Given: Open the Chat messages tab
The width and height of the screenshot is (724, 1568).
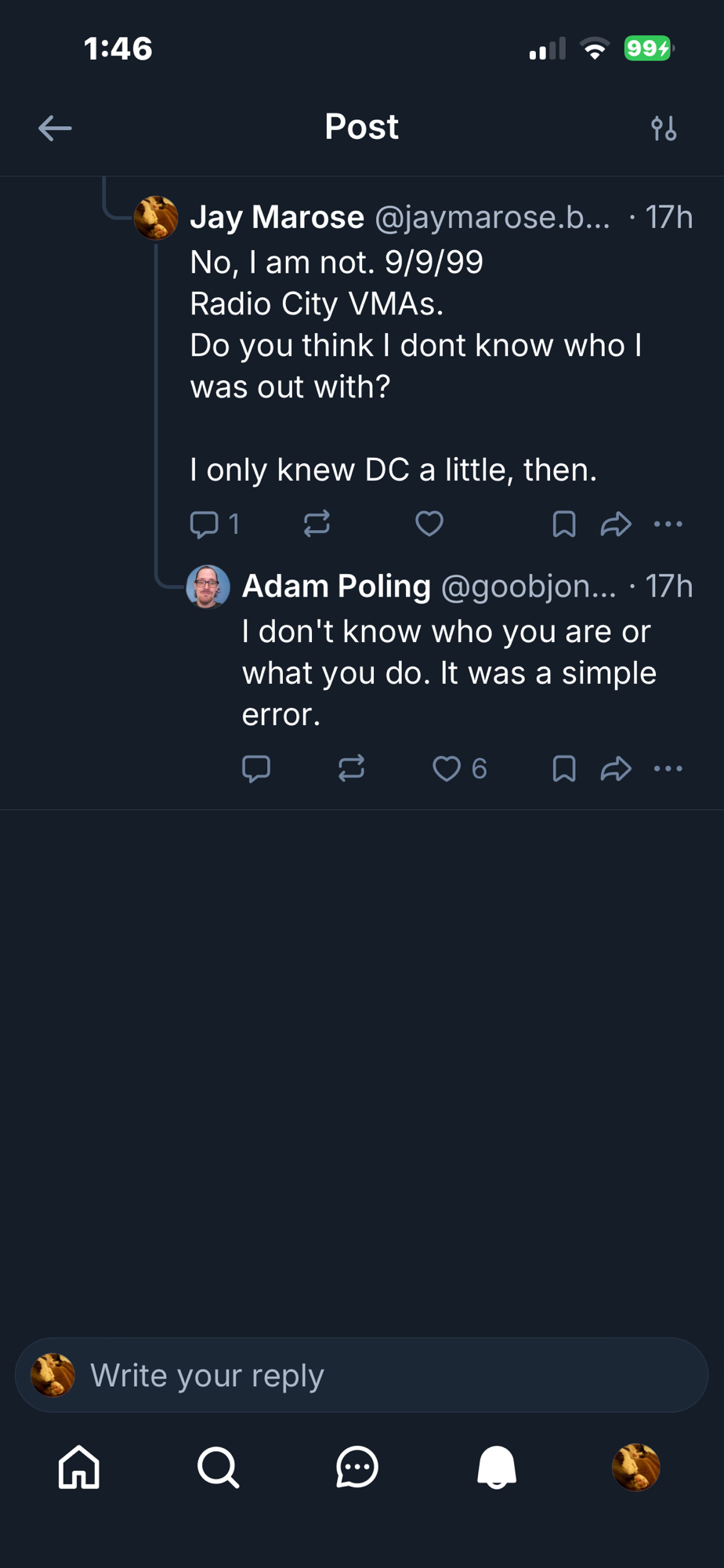Looking at the screenshot, I should [357, 1467].
